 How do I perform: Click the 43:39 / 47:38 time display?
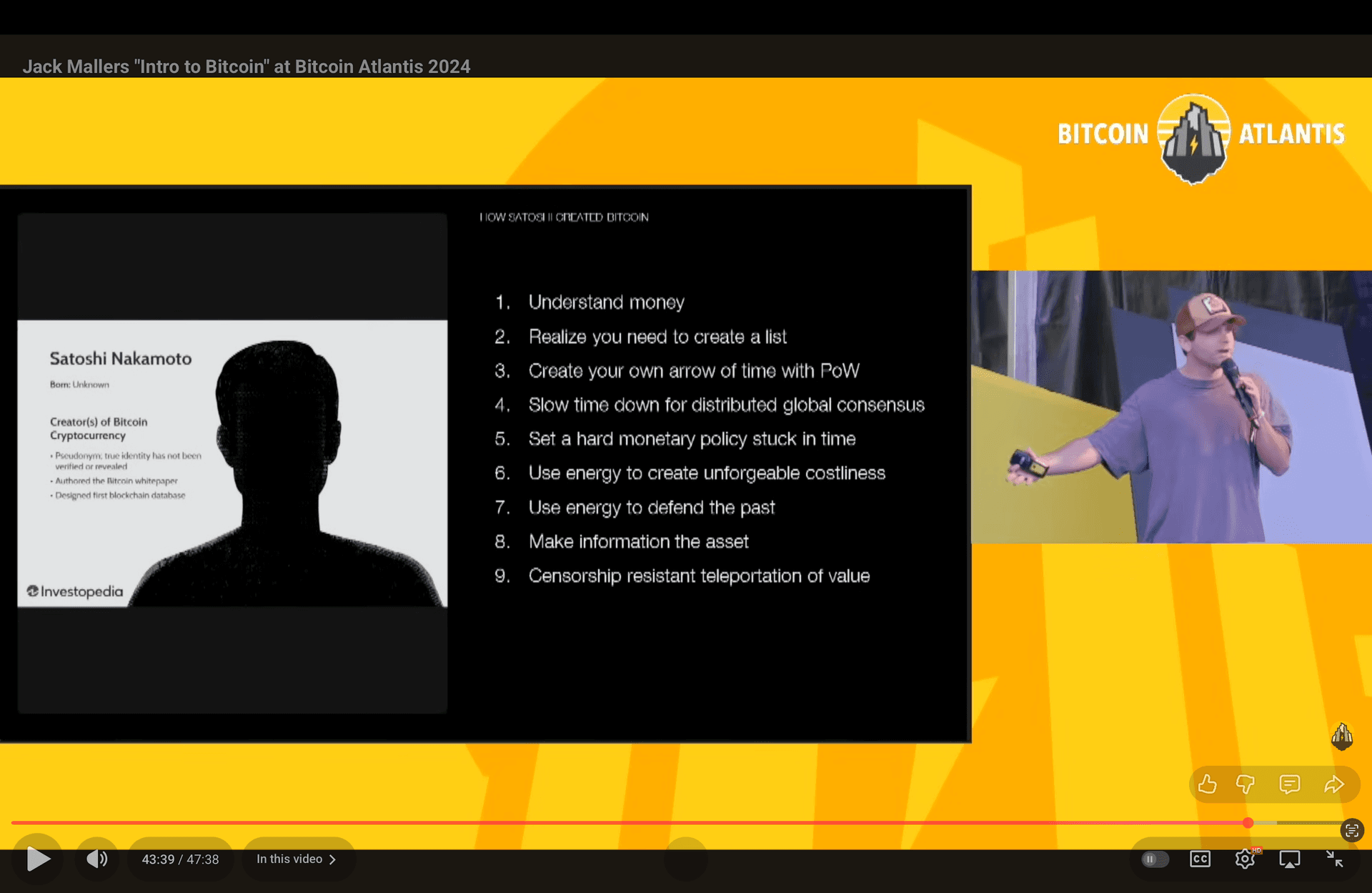(x=180, y=859)
